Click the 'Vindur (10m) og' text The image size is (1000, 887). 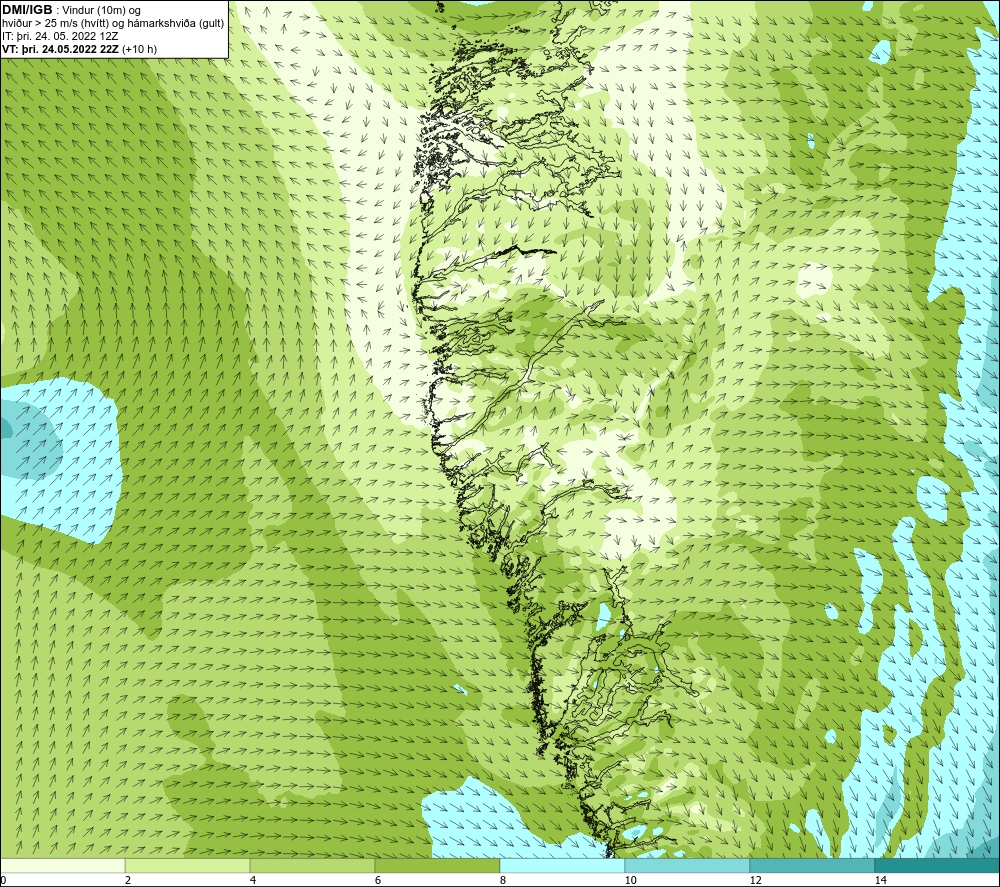[x=101, y=11]
